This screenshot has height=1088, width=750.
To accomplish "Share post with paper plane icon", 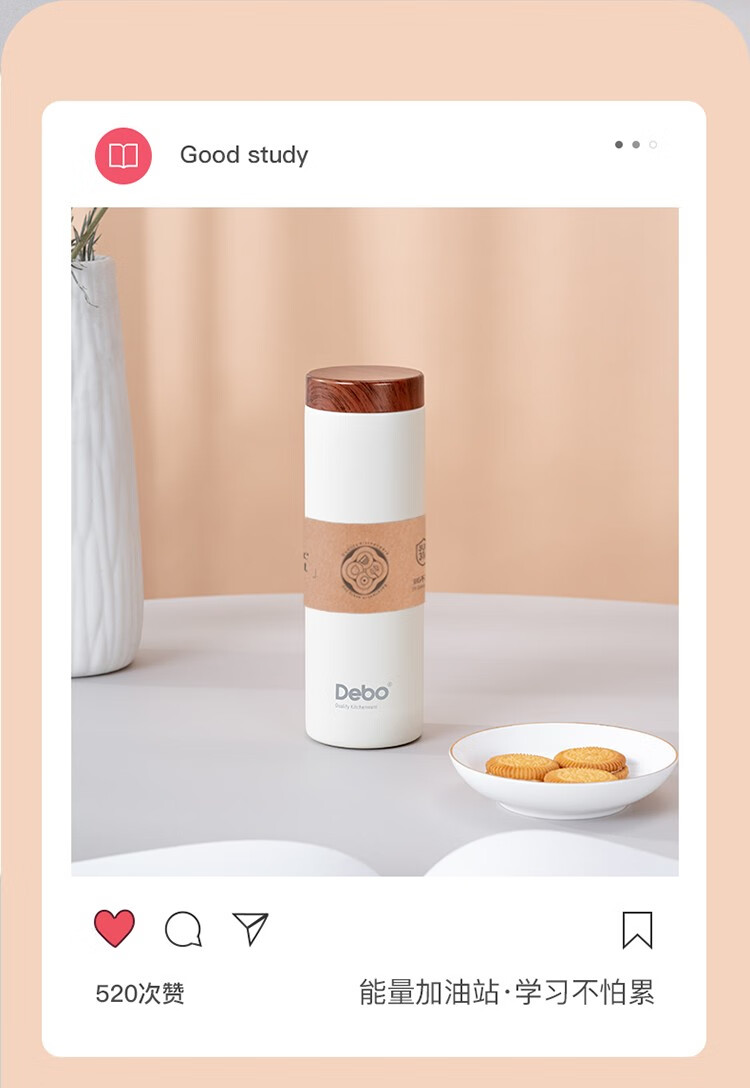I will tap(250, 928).
